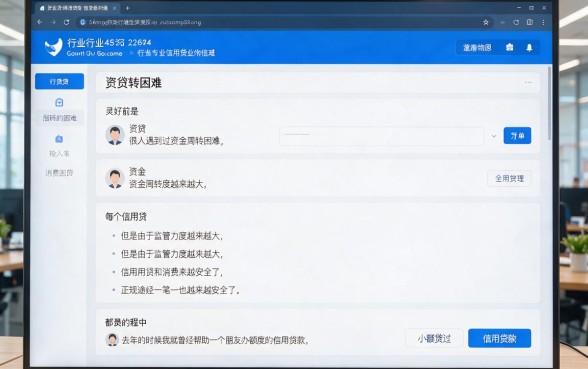The width and height of the screenshot is (588, 369).
Task: Open the 消费困贷 sidebar item
Action: (59, 173)
